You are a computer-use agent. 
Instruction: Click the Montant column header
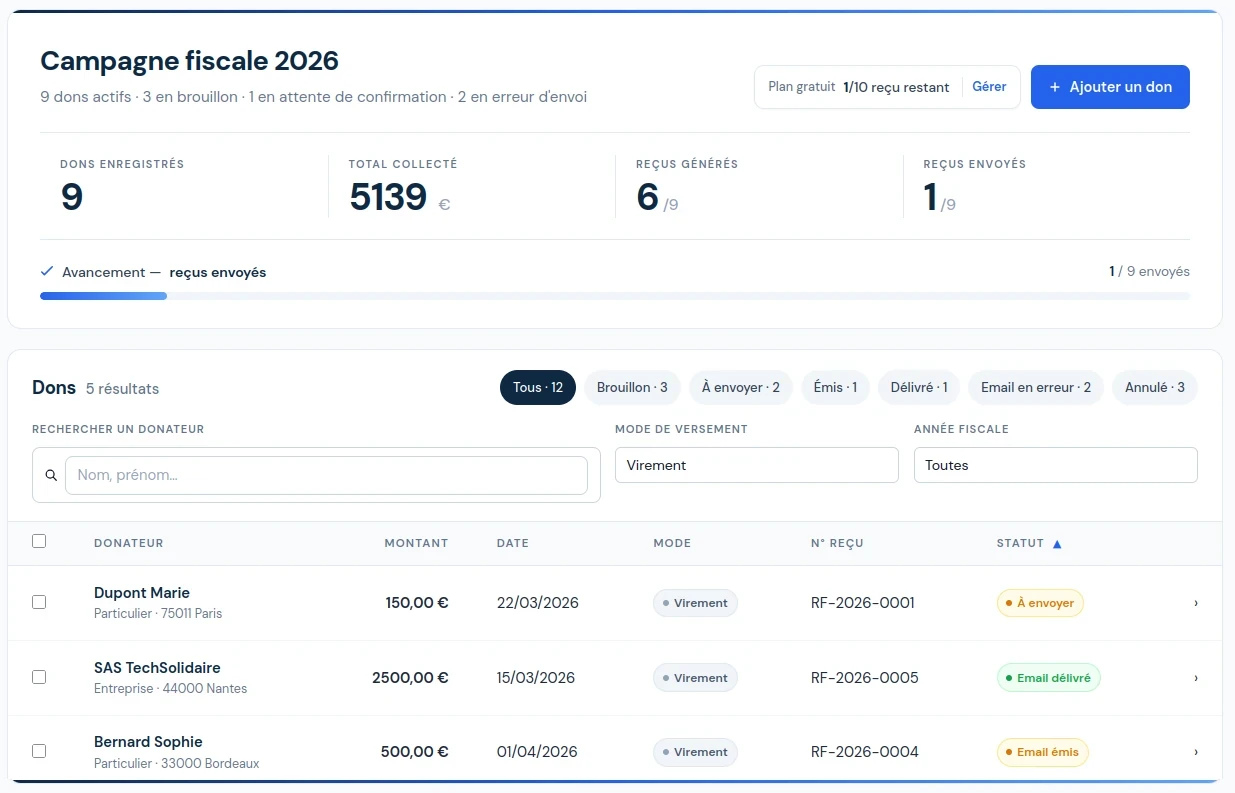416,543
